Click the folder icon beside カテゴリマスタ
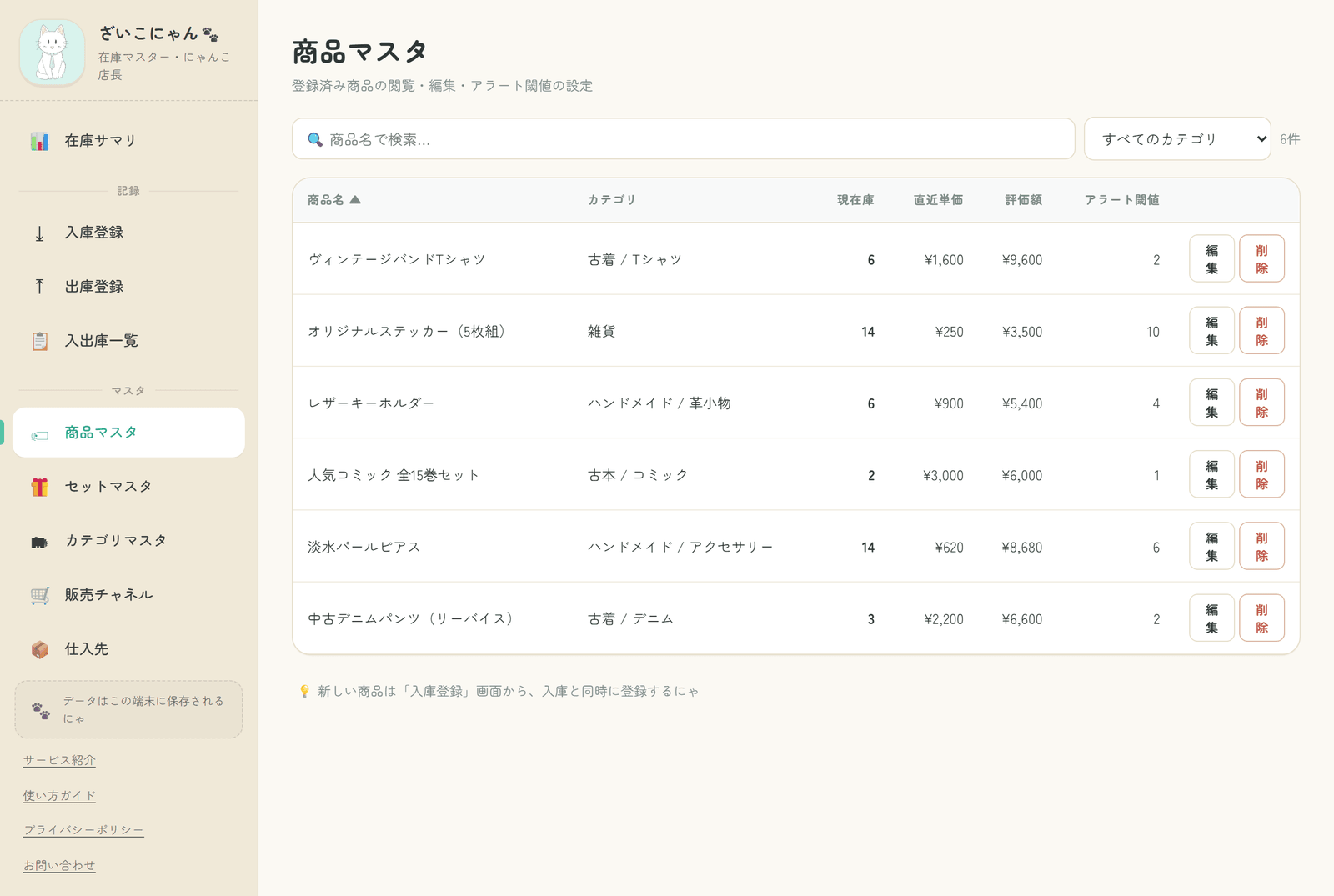This screenshot has height=896, width=1334. [39, 542]
